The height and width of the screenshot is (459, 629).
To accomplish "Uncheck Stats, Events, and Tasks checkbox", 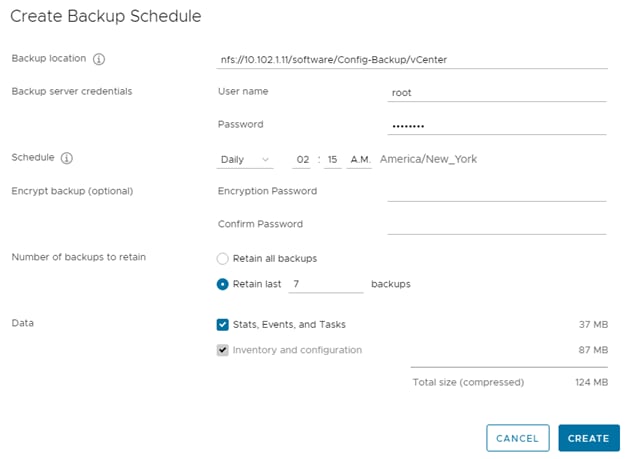I will [223, 324].
